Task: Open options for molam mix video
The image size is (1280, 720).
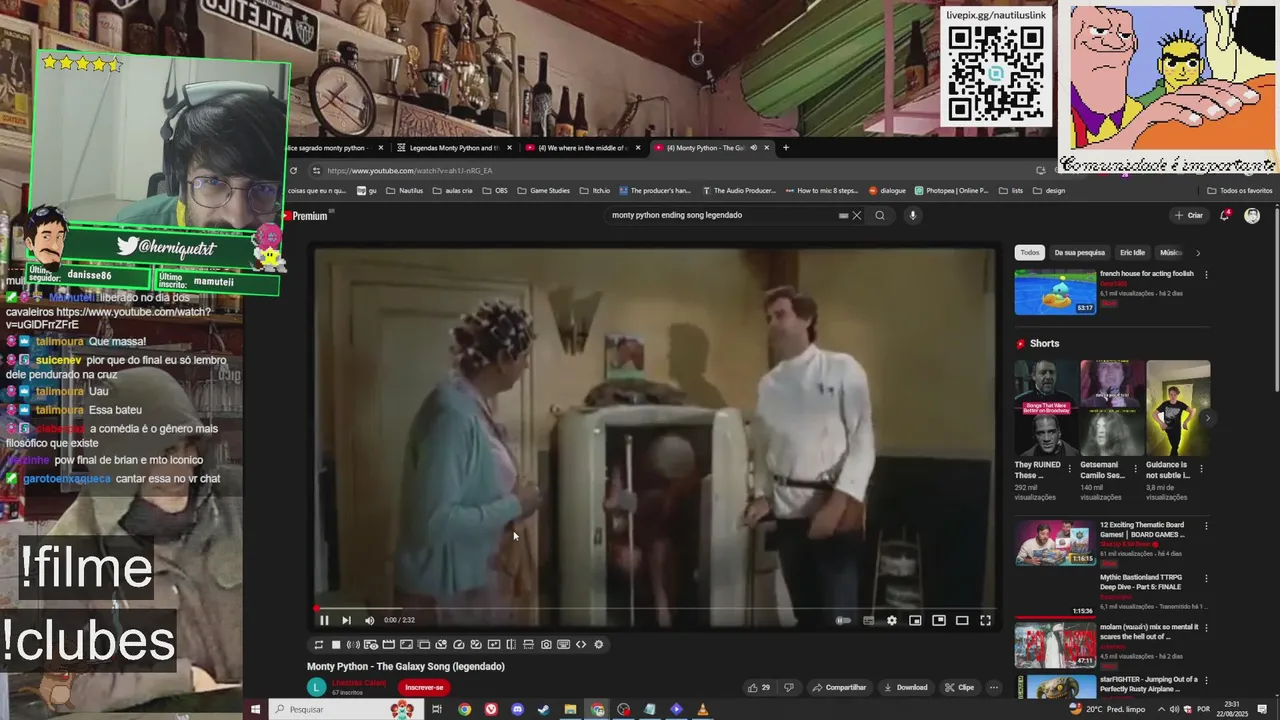Action: 1206,628
